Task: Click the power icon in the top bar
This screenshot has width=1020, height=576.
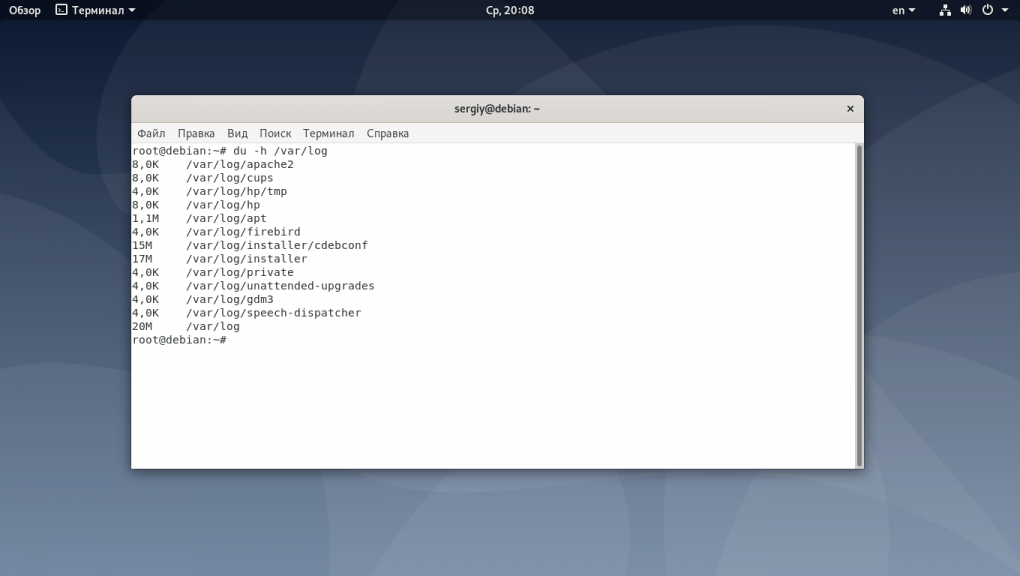Action: pos(987,10)
